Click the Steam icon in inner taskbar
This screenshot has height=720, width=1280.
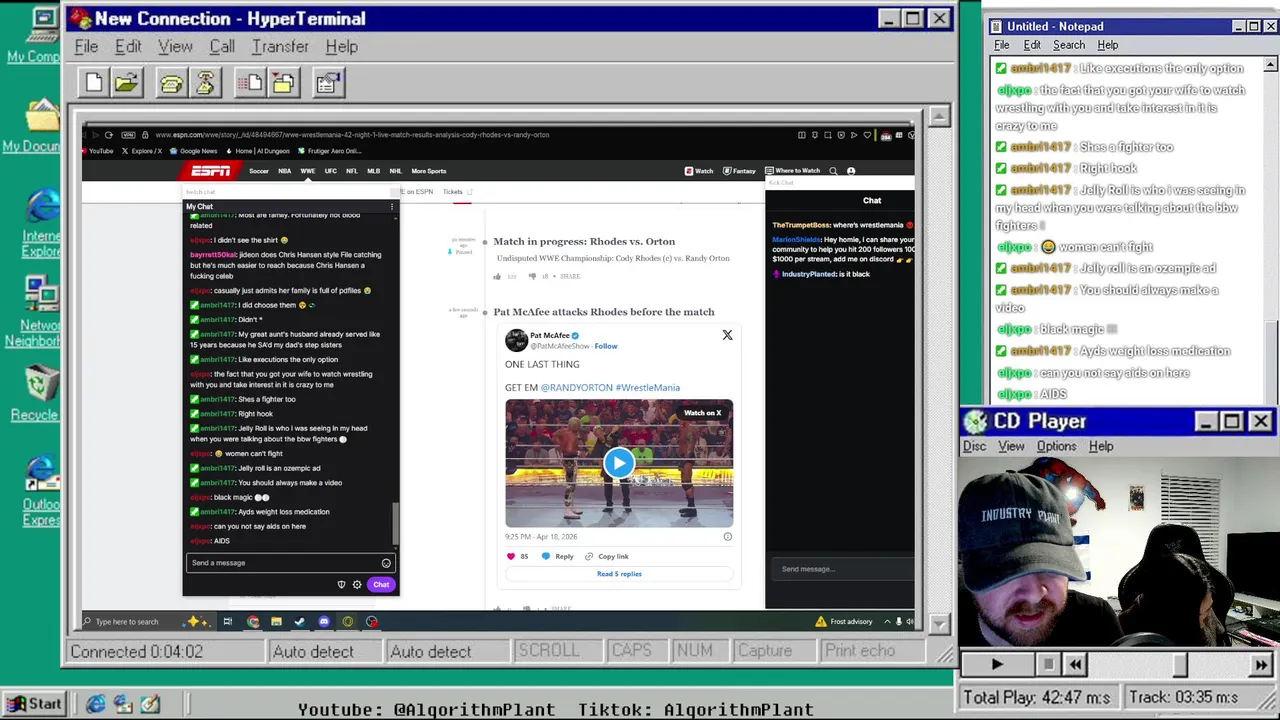pyautogui.click(x=299, y=622)
